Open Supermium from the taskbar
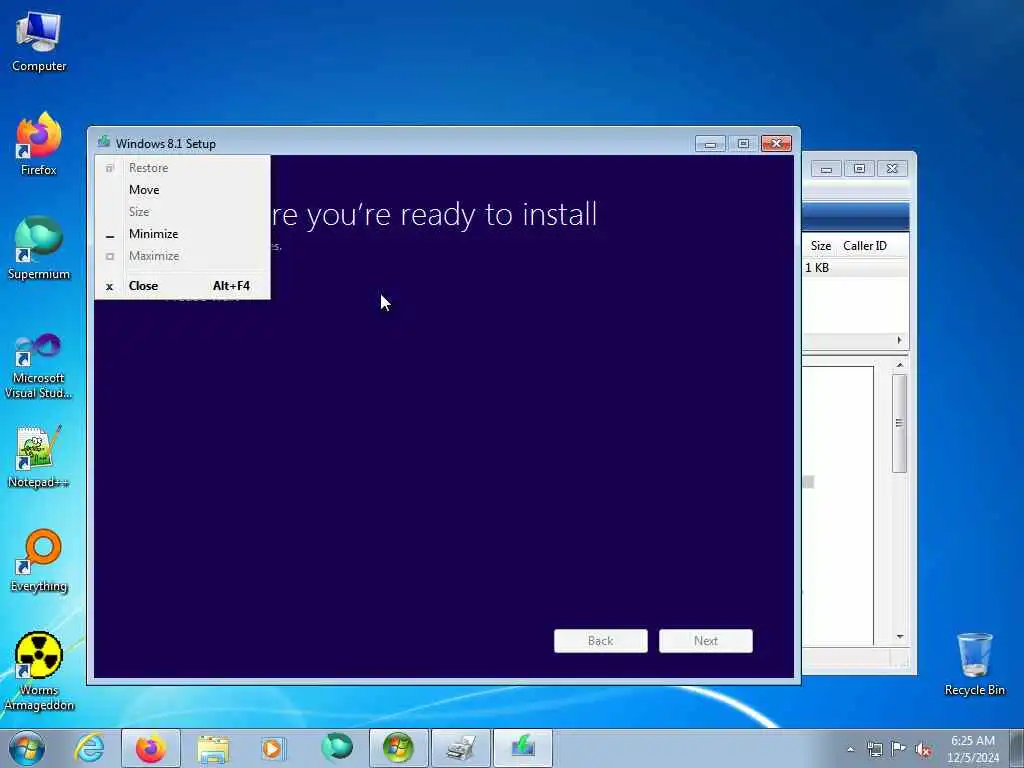 tap(337, 748)
